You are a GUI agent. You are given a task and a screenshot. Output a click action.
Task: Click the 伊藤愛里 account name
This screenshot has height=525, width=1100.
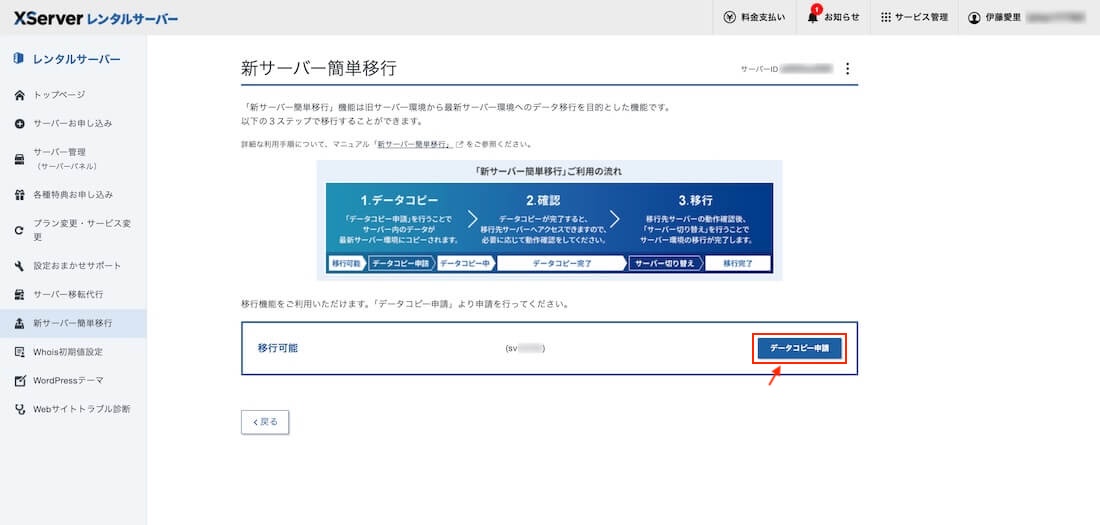(1003, 18)
